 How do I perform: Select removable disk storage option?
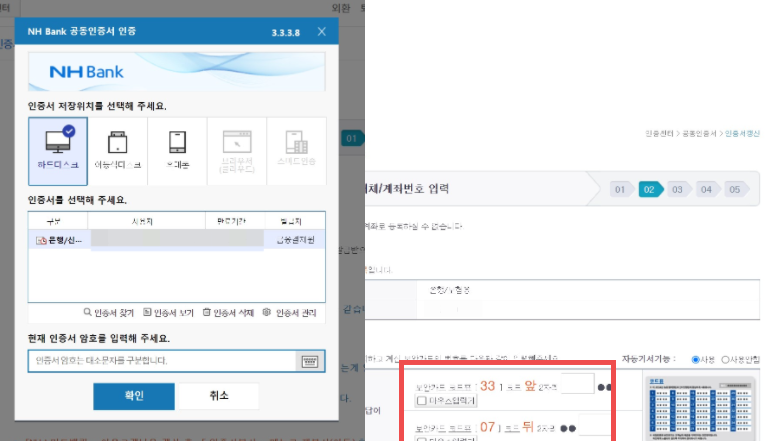click(x=118, y=151)
